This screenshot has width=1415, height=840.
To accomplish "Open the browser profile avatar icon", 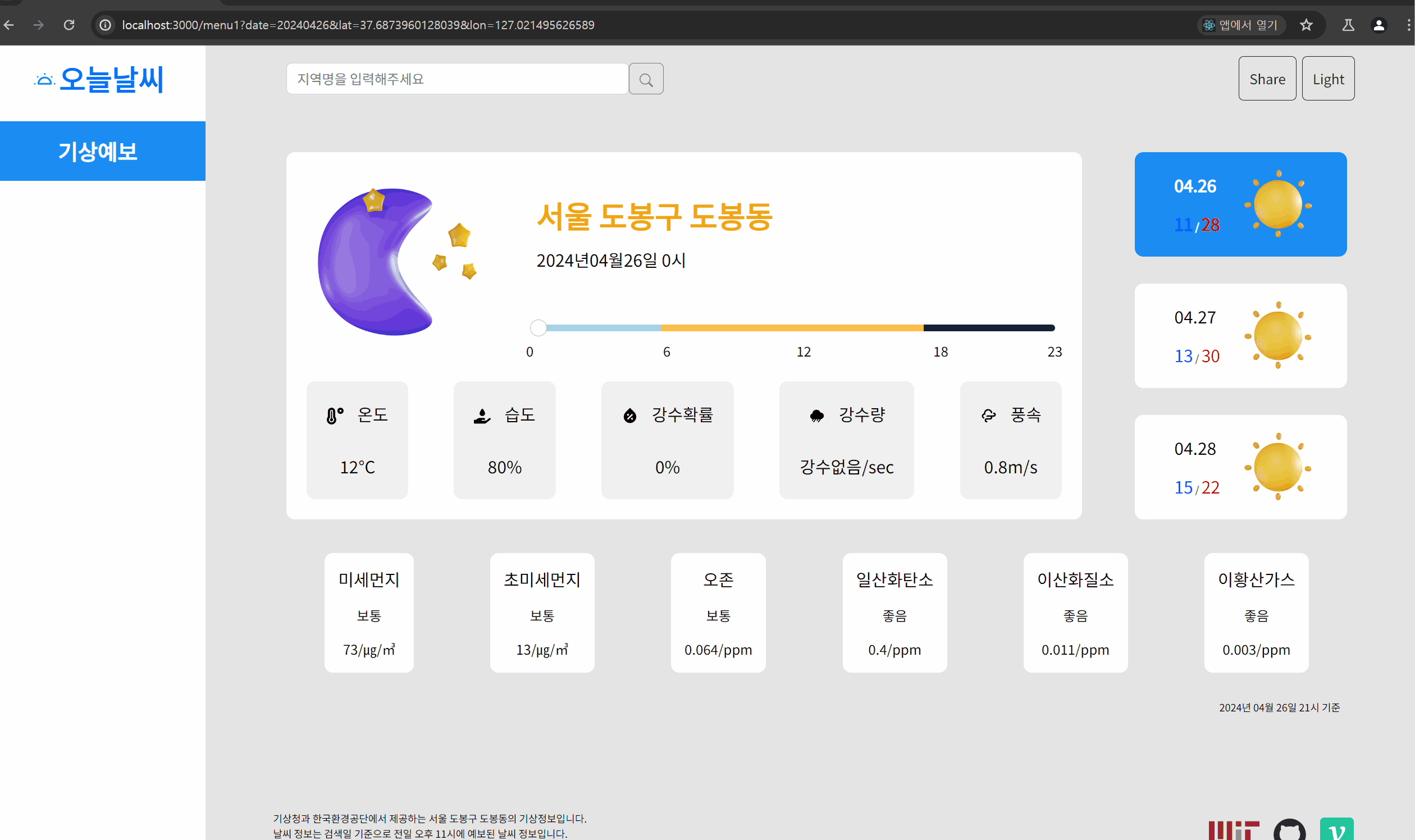I will point(1379,25).
